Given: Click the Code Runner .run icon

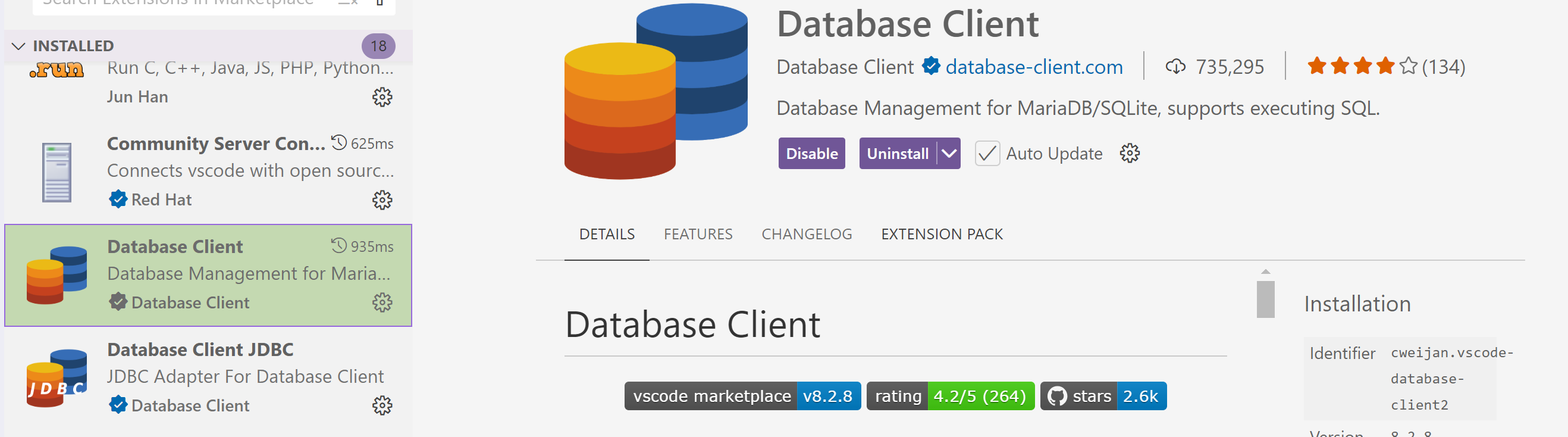Looking at the screenshot, I should (x=57, y=70).
